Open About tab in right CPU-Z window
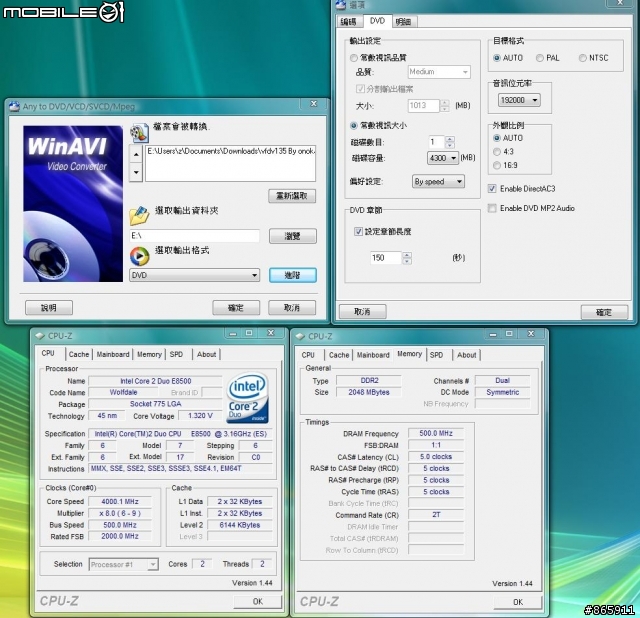The width and height of the screenshot is (640, 618). [x=467, y=355]
